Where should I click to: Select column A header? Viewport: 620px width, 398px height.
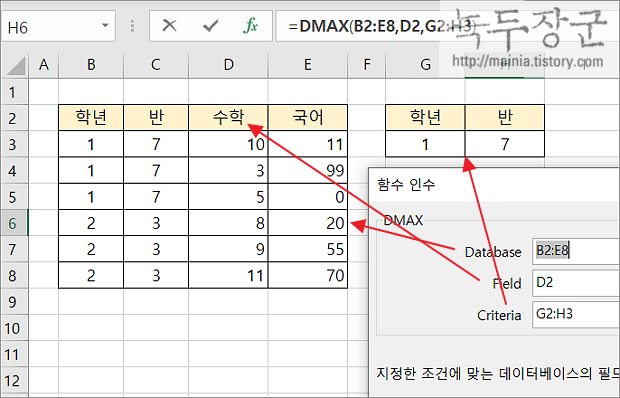pos(44,64)
